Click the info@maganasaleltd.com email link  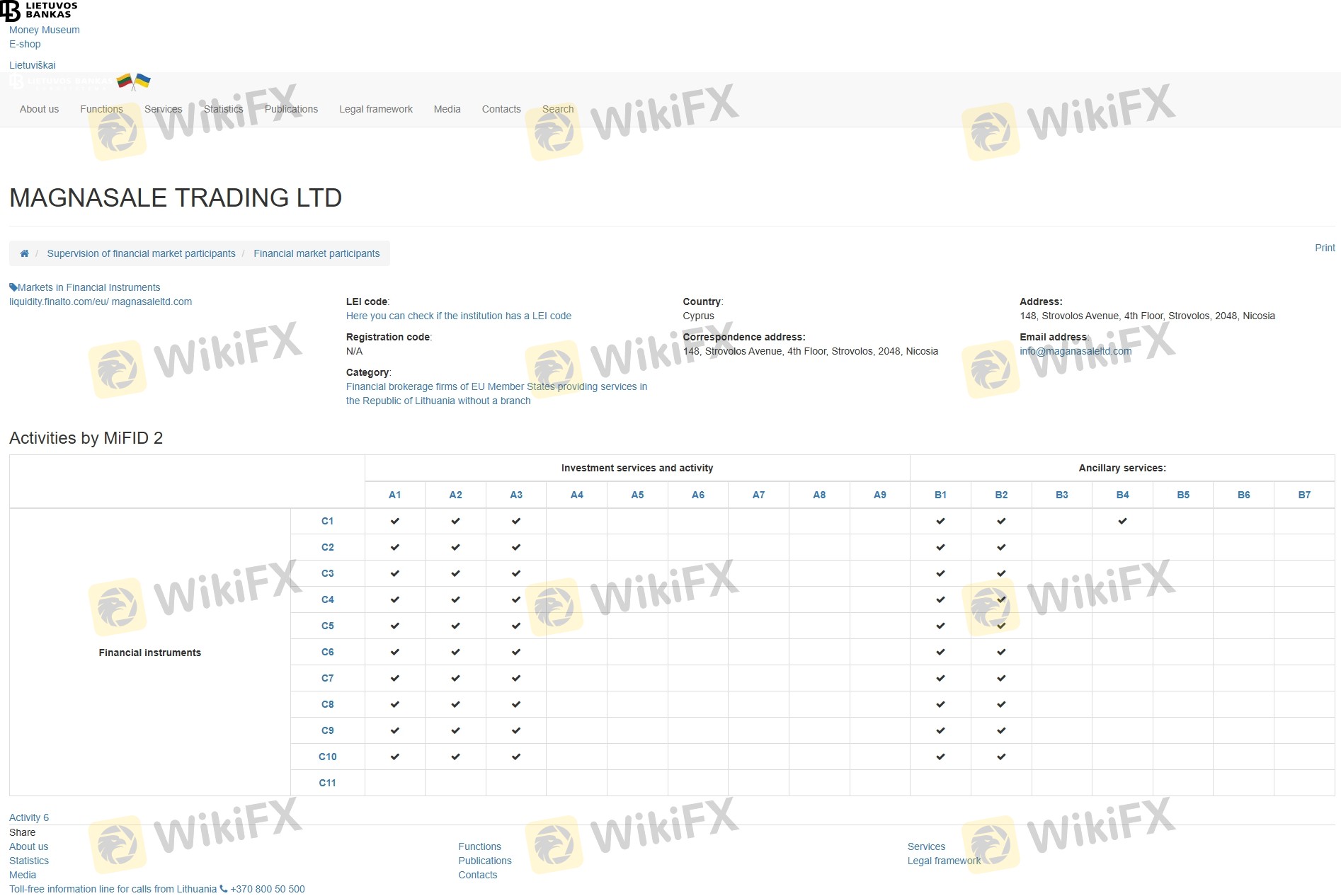click(x=1075, y=351)
